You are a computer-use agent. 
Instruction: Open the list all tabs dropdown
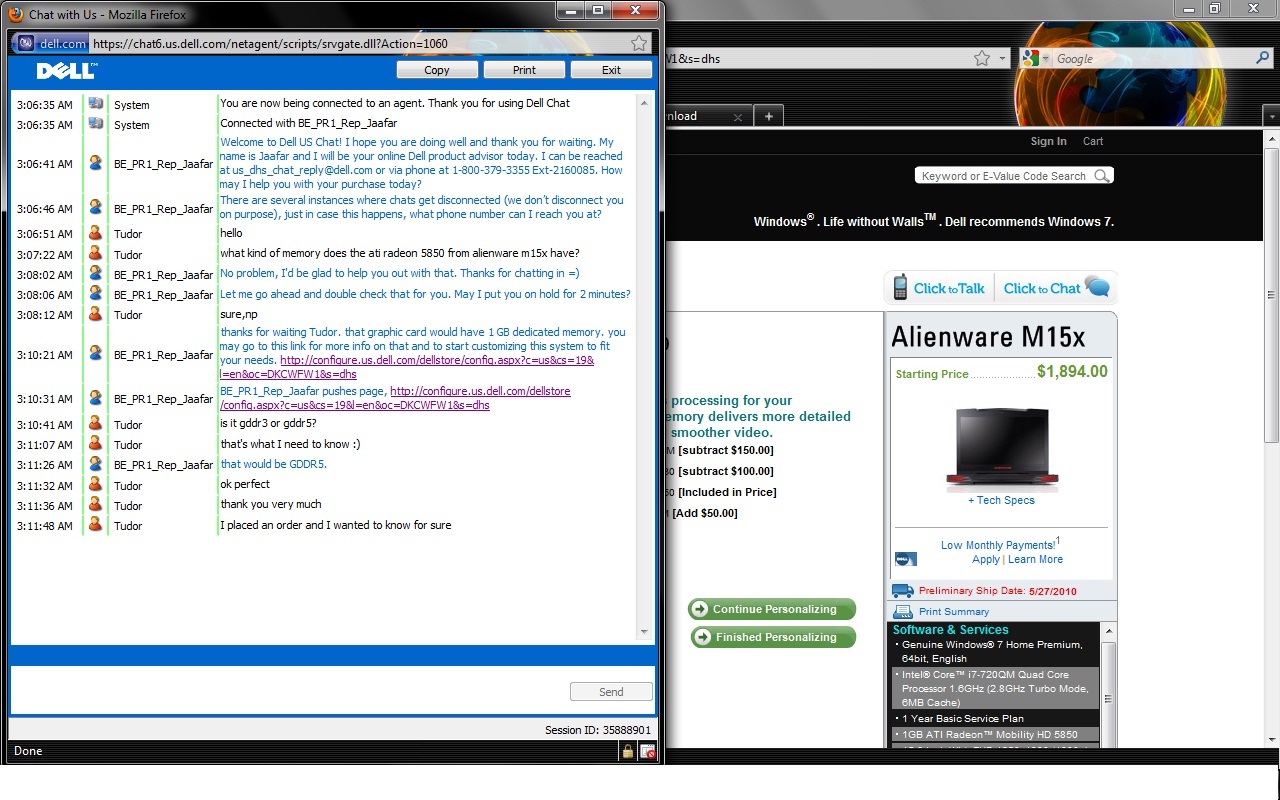(1270, 116)
